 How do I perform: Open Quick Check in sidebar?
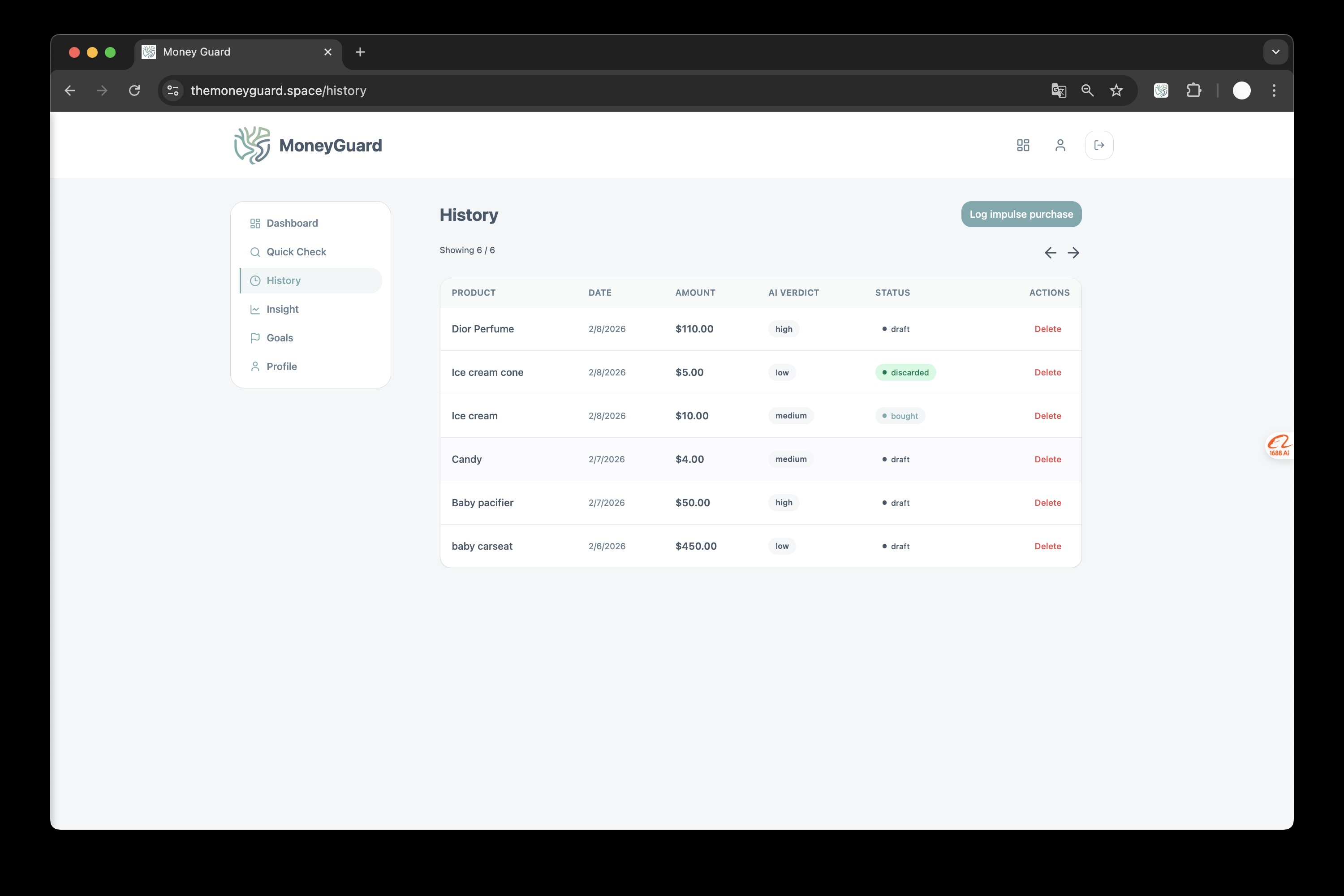click(x=296, y=252)
